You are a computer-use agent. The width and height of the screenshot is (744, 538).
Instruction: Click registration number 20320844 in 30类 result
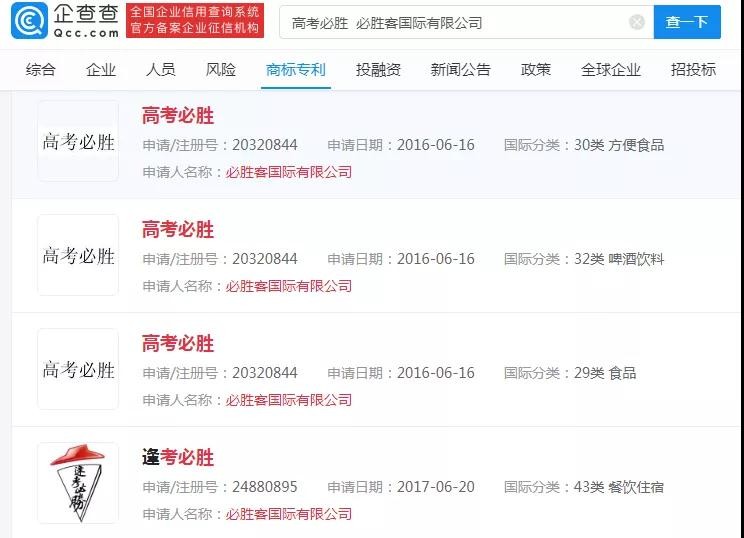click(265, 145)
